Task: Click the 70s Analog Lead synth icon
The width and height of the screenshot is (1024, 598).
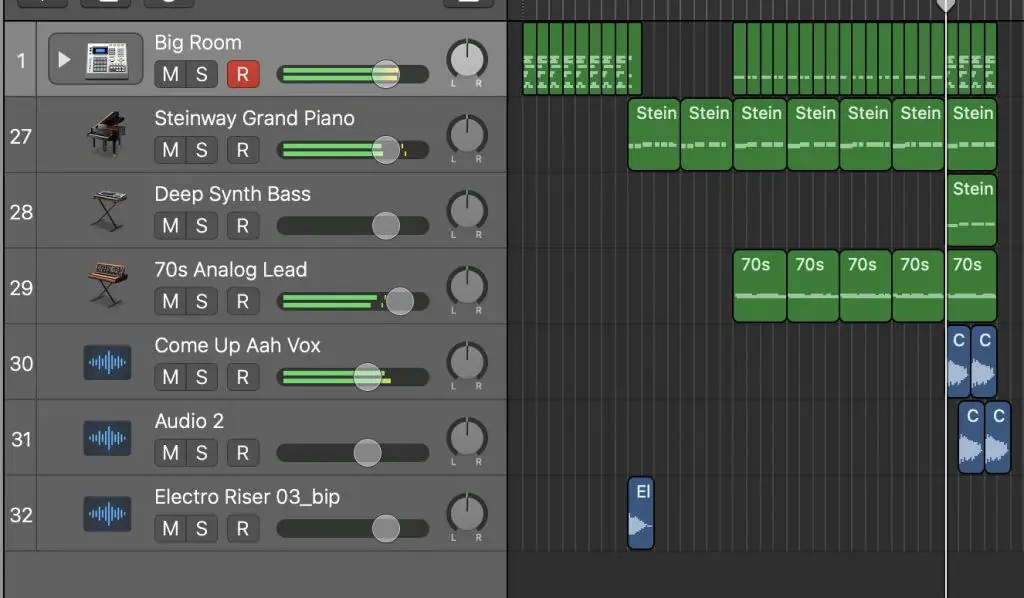Action: pos(108,285)
